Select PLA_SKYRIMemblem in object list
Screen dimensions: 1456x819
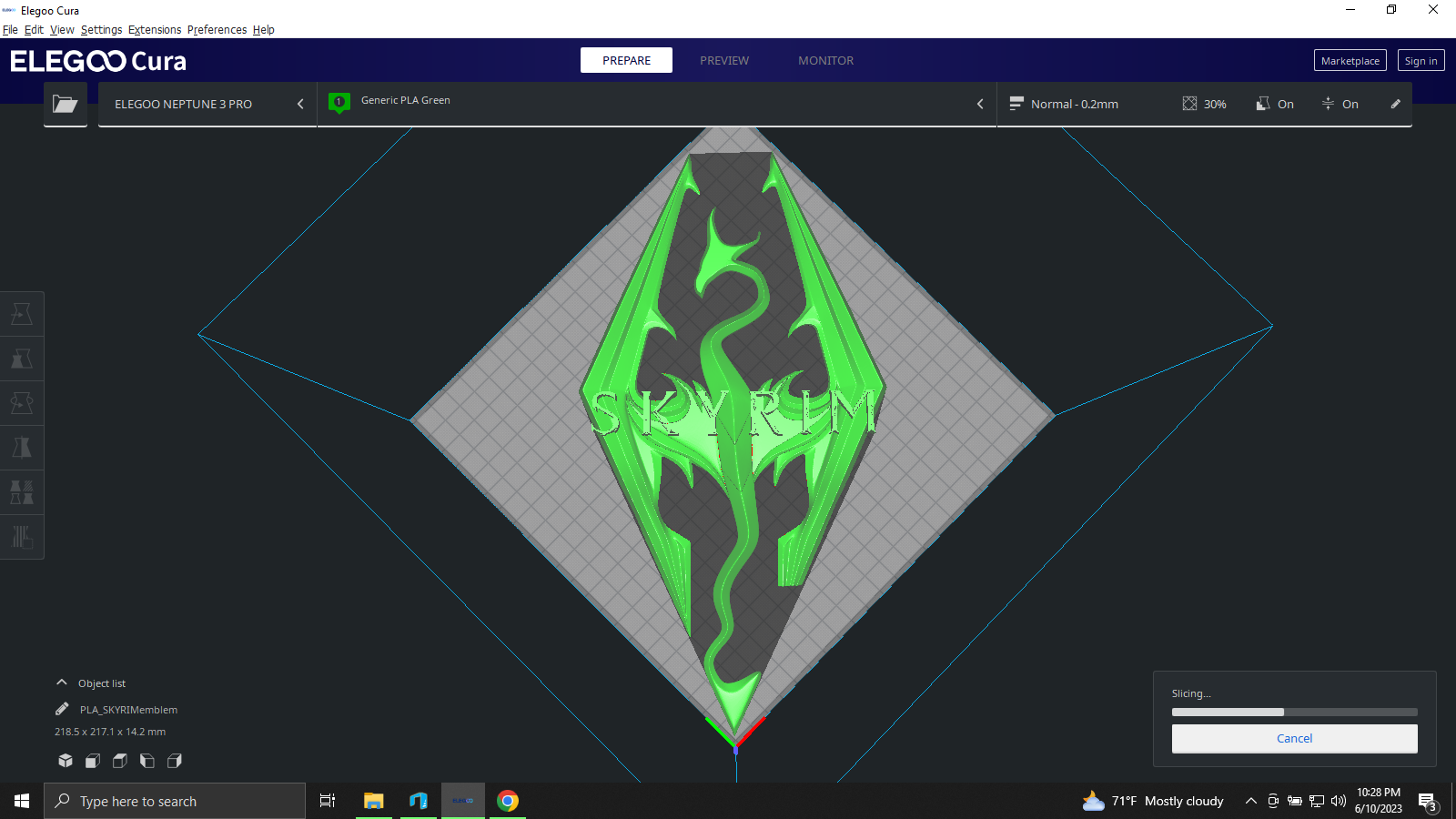(x=128, y=710)
